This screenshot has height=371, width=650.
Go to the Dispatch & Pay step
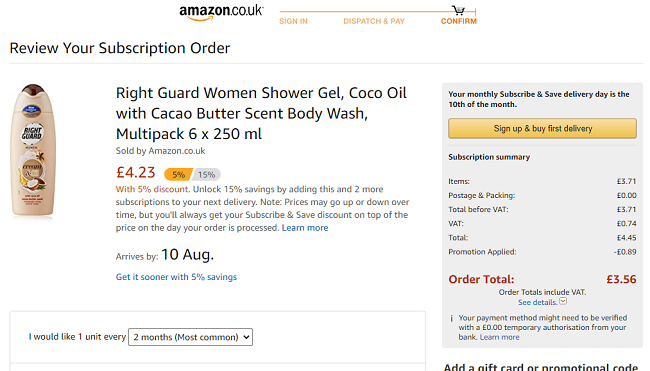coord(374,21)
